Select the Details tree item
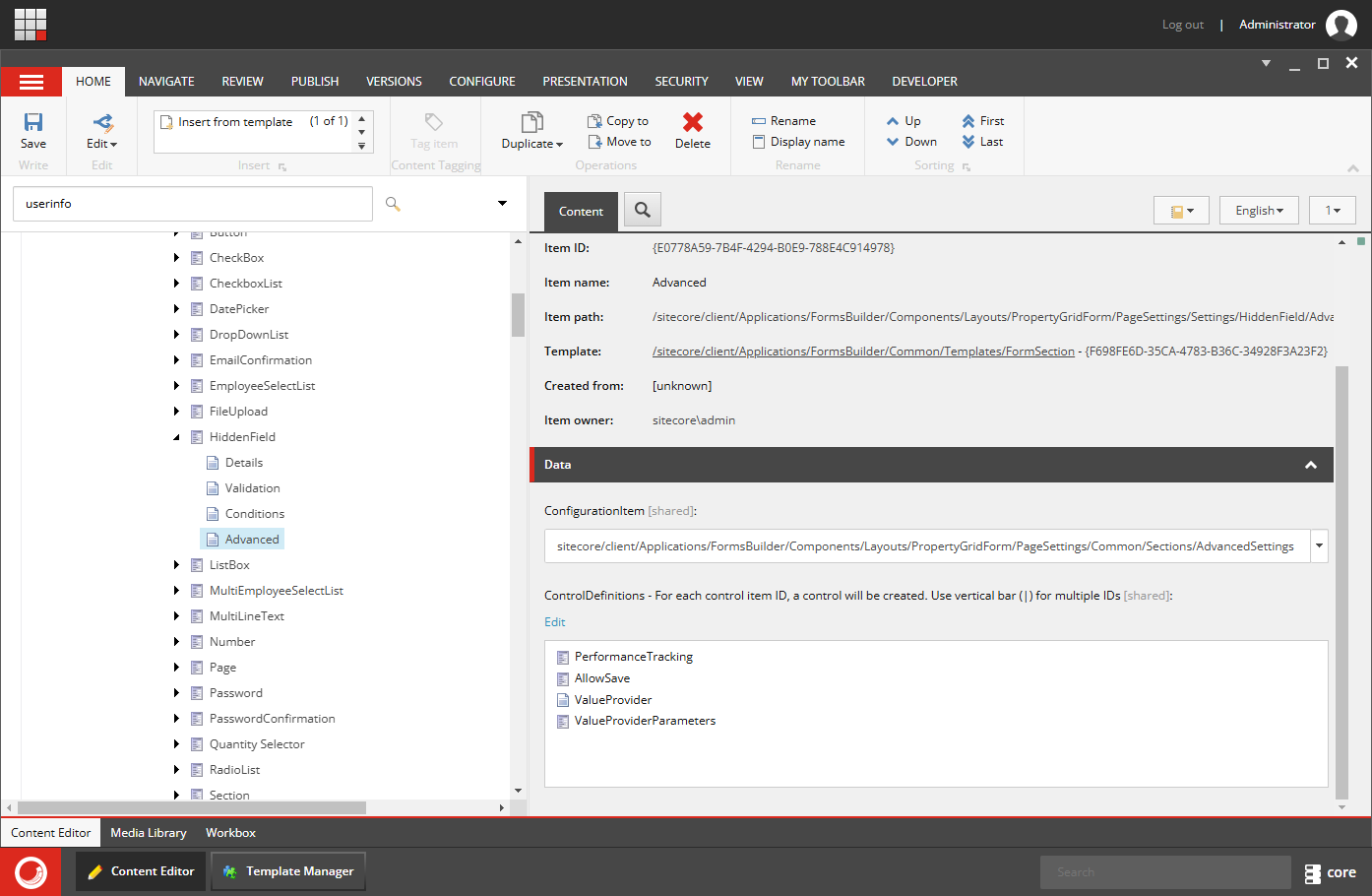The height and width of the screenshot is (896, 1372). coord(234,463)
